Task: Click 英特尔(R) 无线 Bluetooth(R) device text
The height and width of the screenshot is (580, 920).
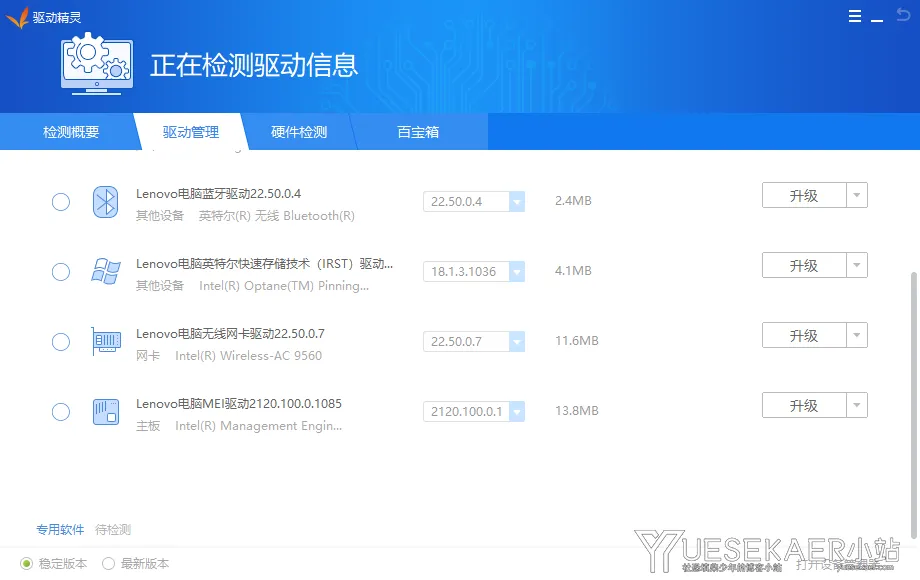Action: 276,216
